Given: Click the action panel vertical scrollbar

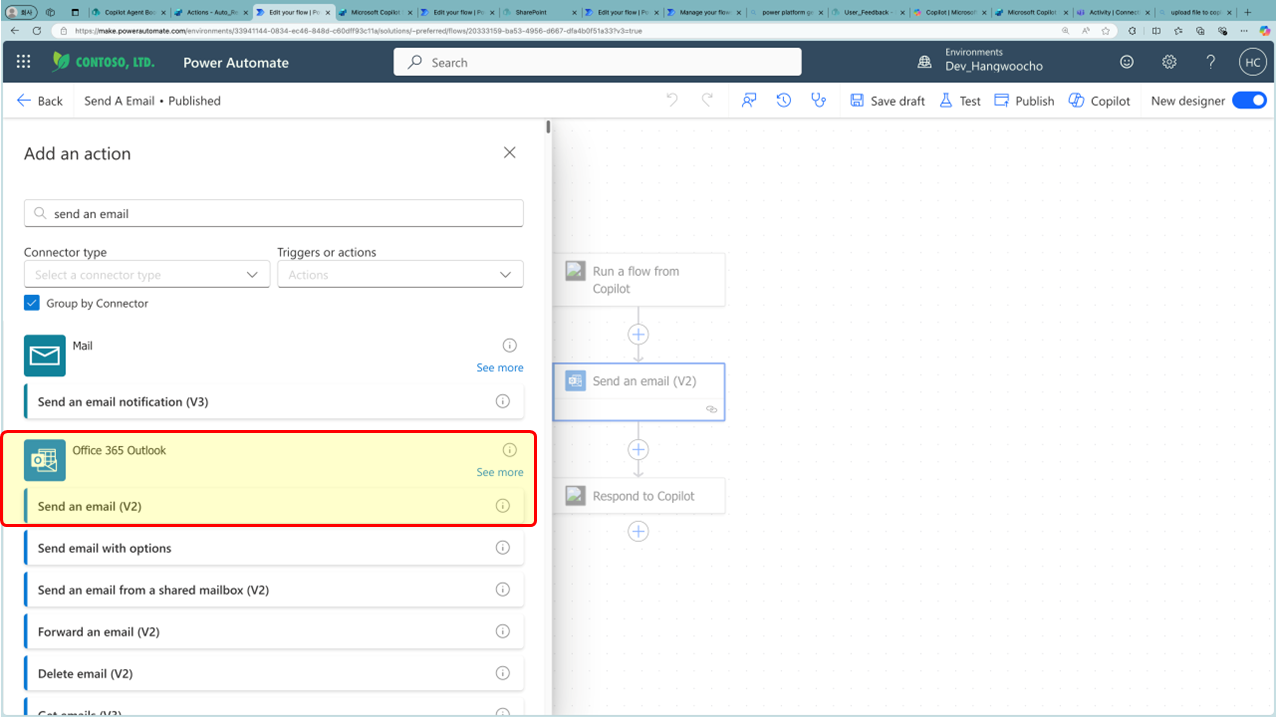Looking at the screenshot, I should (548, 127).
